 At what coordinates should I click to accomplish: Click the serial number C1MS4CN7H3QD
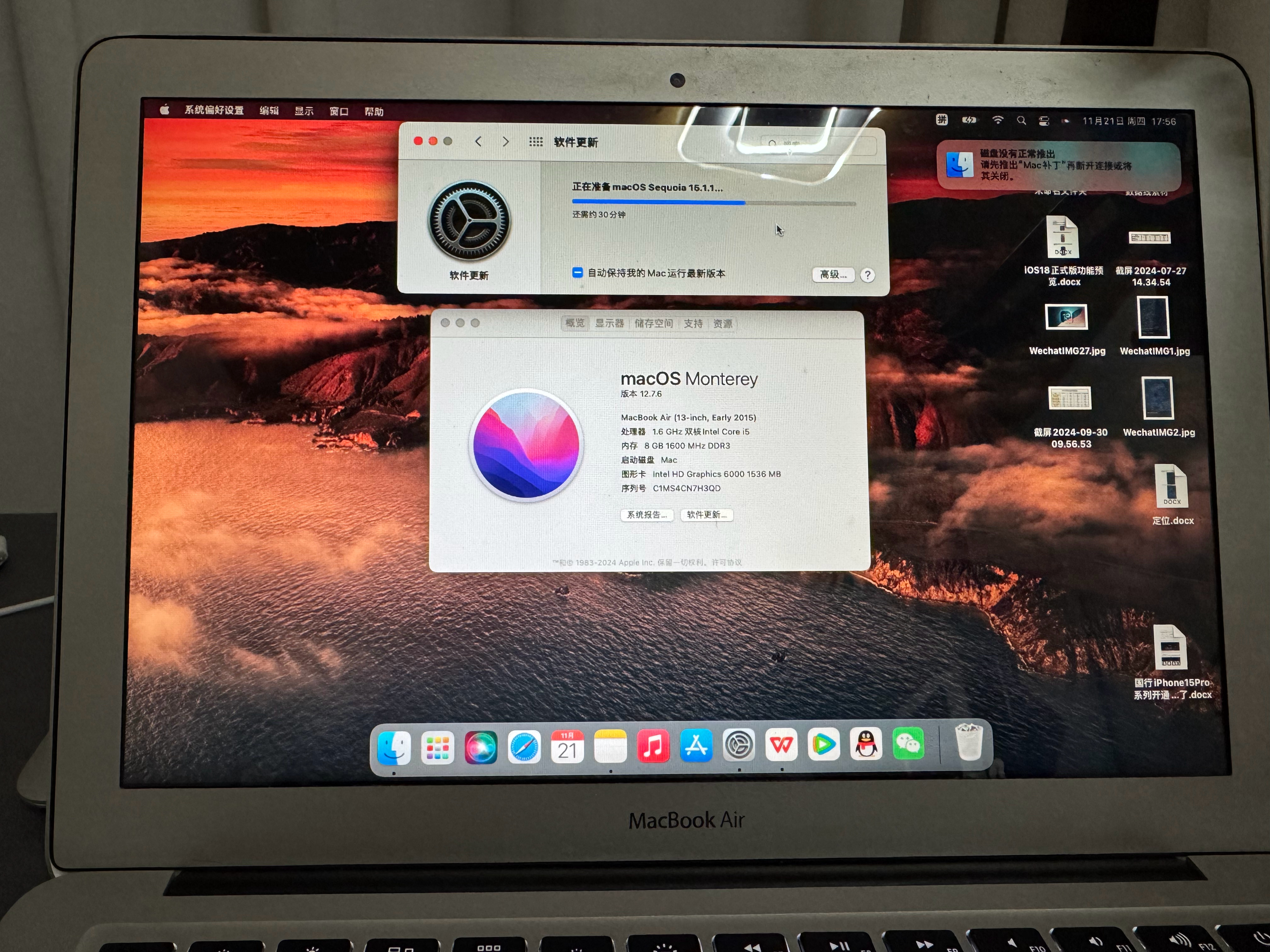click(x=687, y=488)
